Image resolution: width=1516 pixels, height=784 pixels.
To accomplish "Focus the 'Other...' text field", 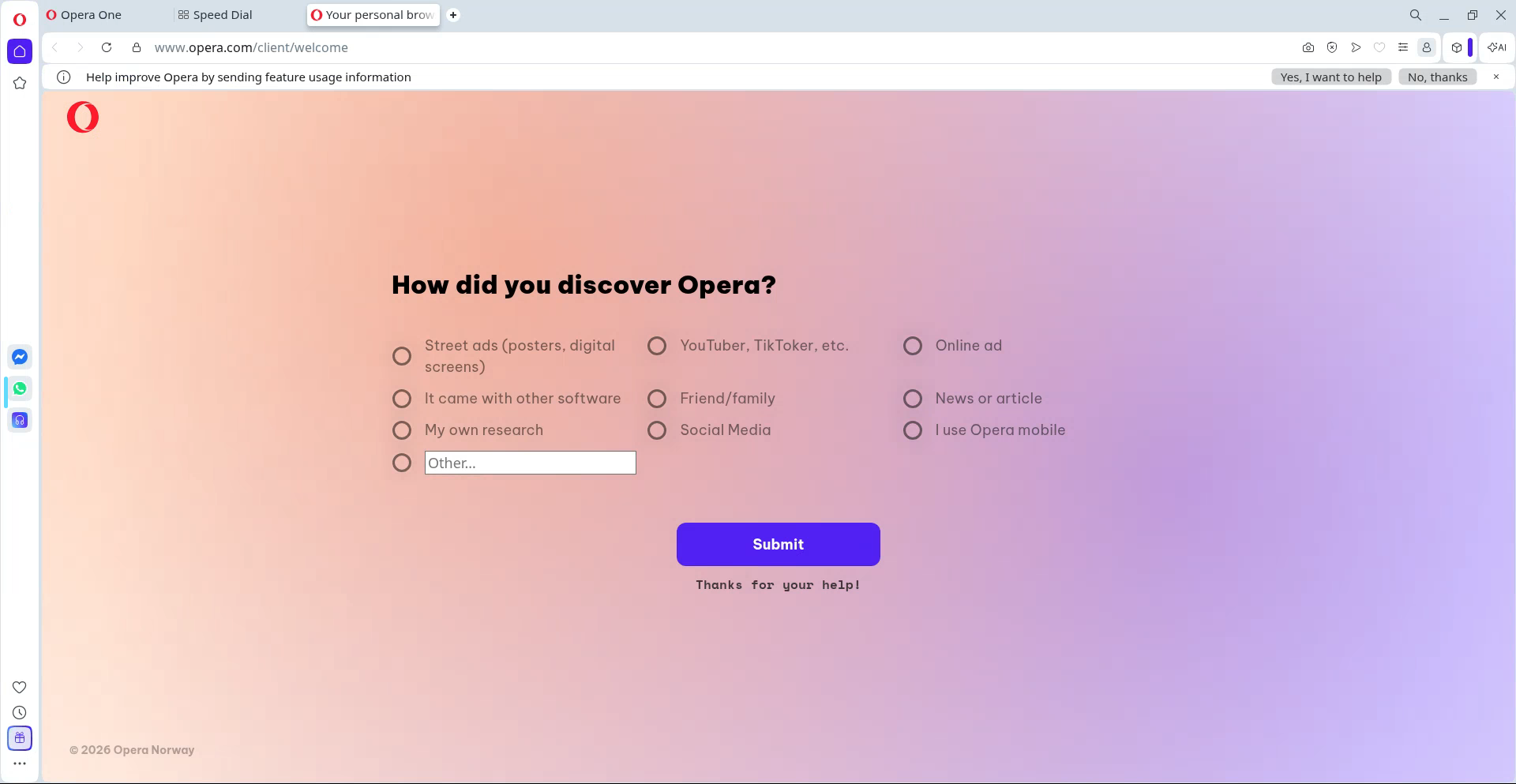I will 531,463.
